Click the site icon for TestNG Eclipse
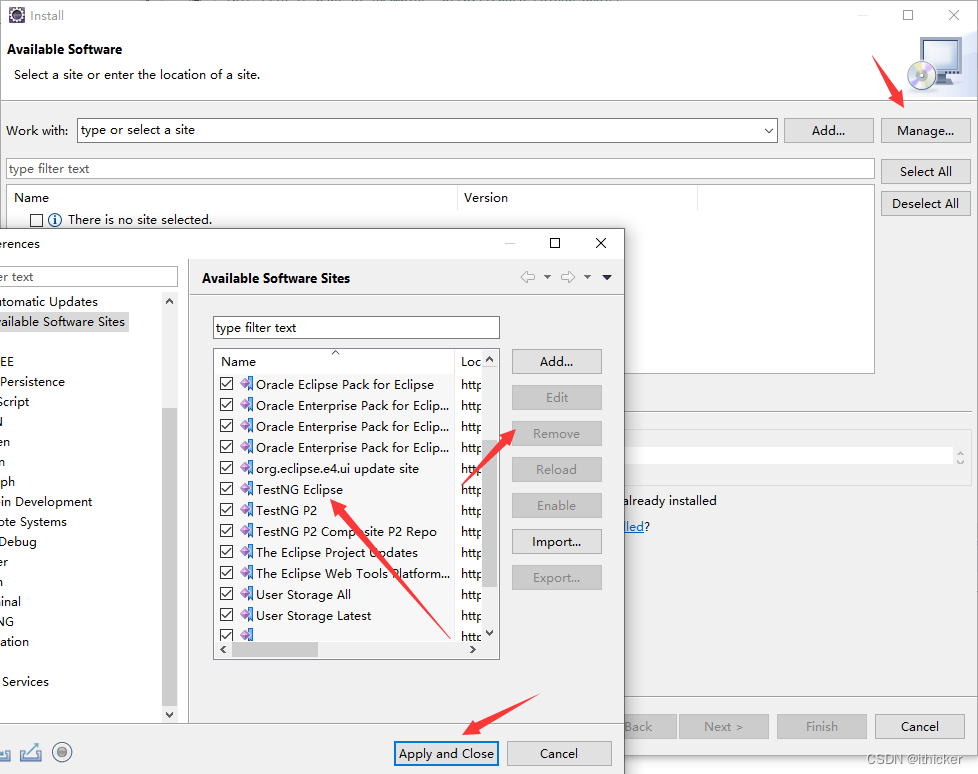The height and width of the screenshot is (774, 978). pyautogui.click(x=247, y=489)
